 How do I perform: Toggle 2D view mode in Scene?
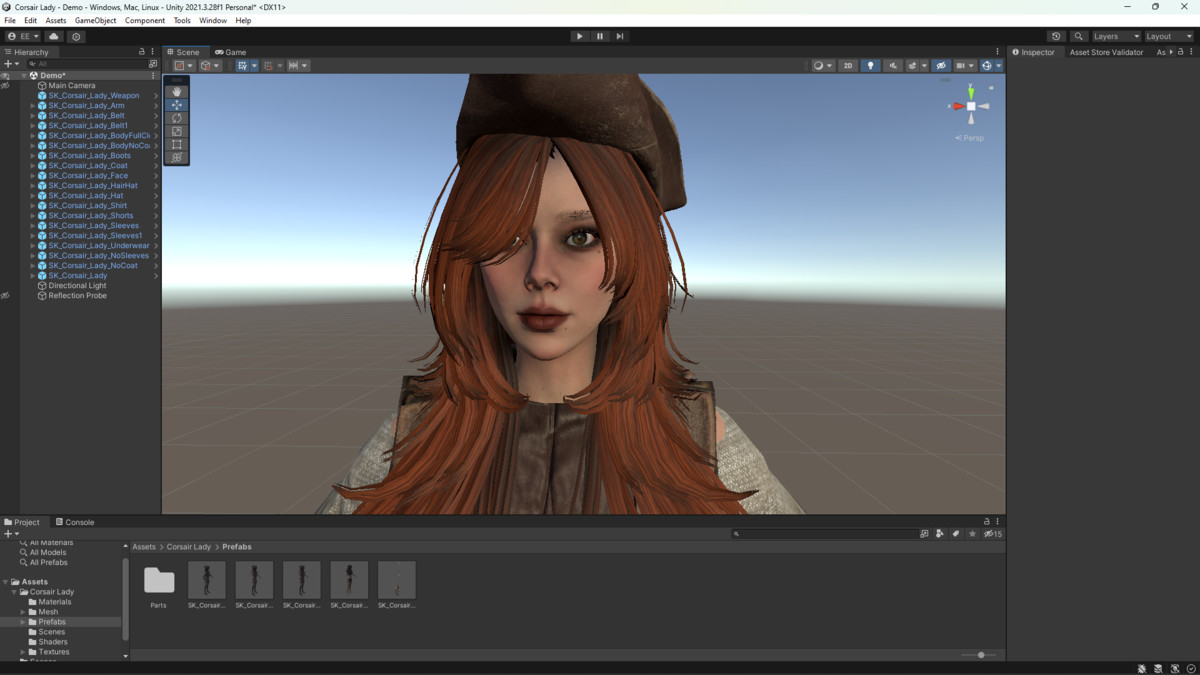point(848,66)
